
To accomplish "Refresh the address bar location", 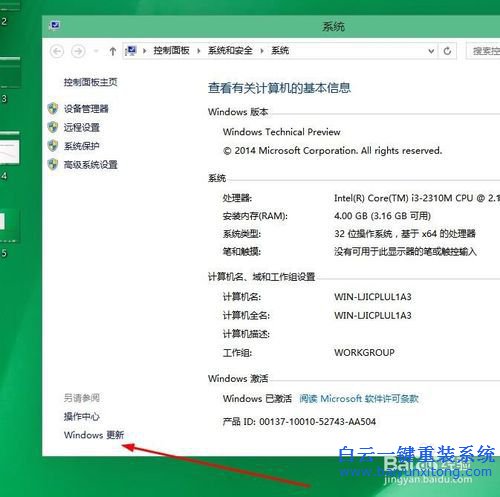I will 447,51.
